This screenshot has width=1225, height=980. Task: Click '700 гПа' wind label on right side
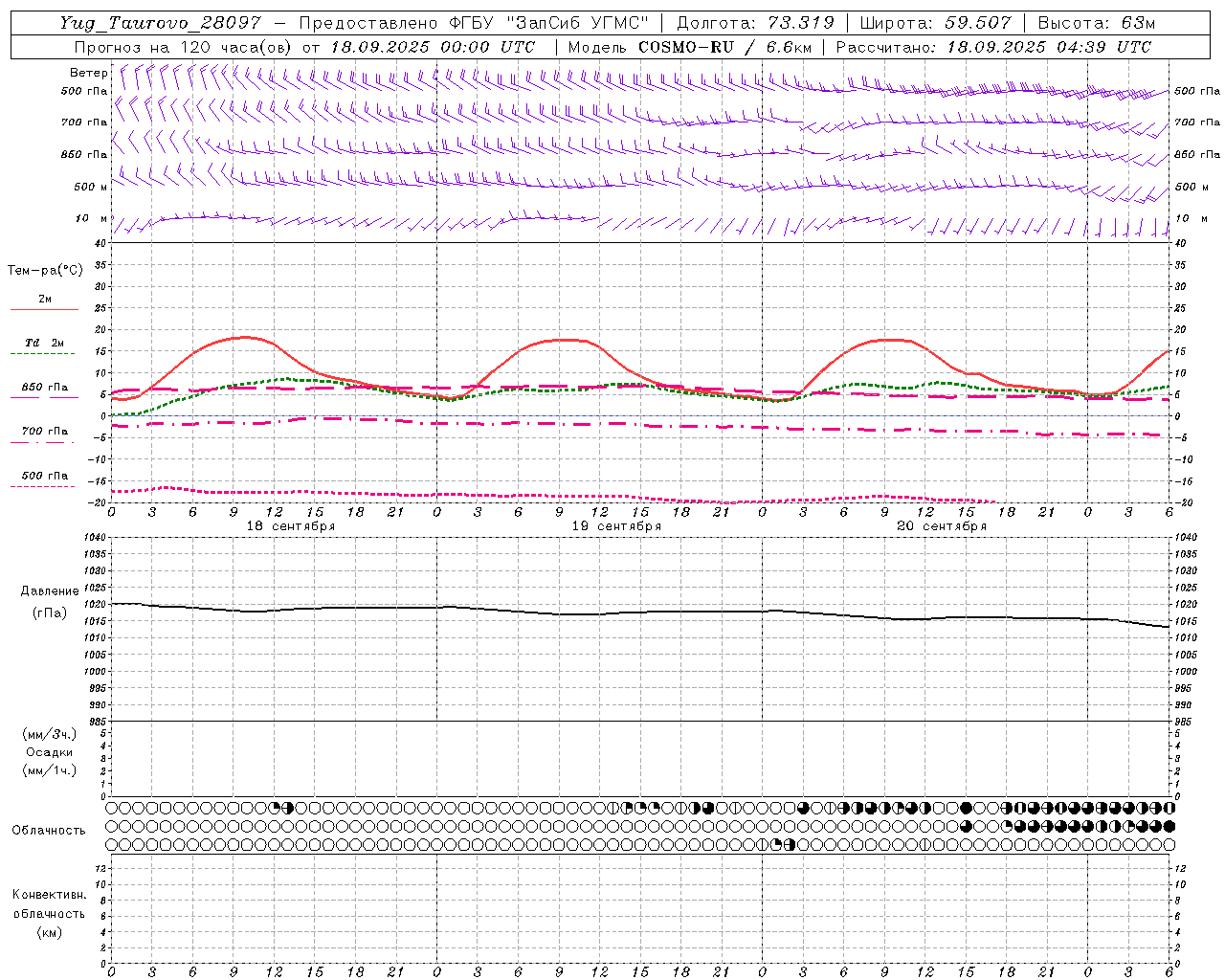[1197, 122]
